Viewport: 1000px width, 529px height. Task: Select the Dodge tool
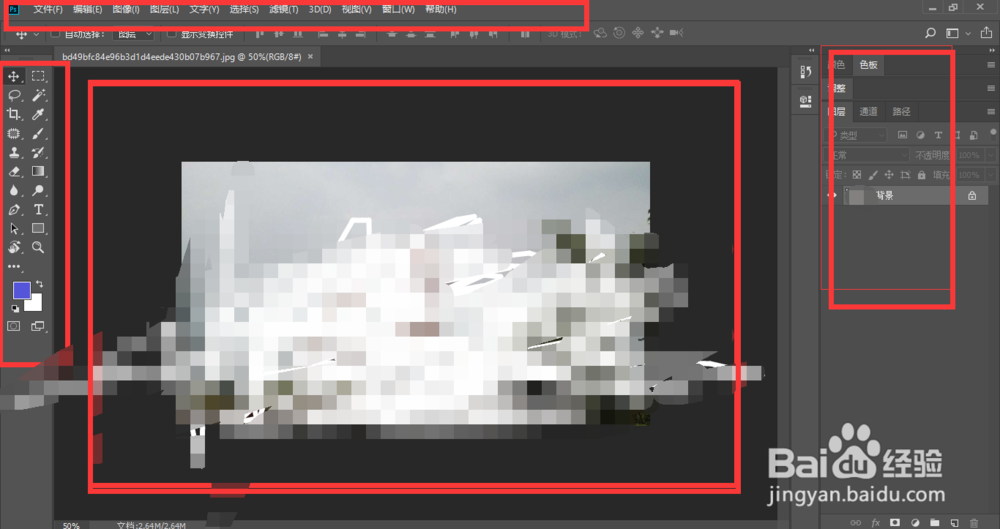click(38, 190)
